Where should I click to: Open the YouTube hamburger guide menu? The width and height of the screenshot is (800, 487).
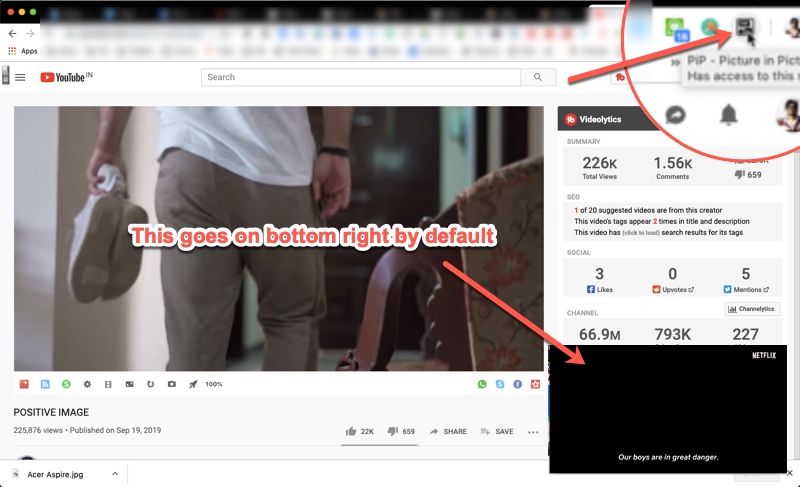tap(20, 78)
